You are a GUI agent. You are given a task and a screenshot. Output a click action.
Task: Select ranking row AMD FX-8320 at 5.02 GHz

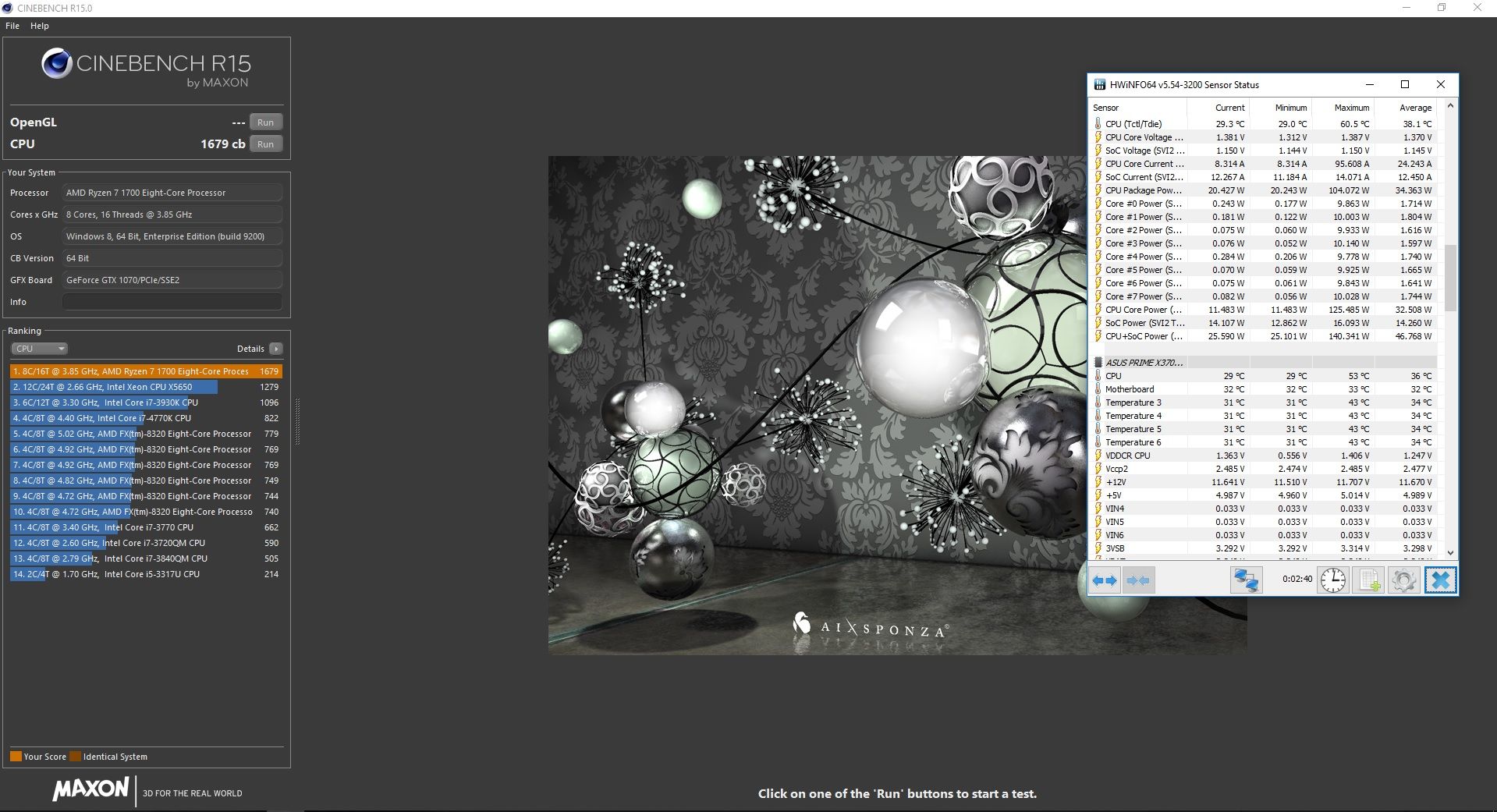pos(146,434)
